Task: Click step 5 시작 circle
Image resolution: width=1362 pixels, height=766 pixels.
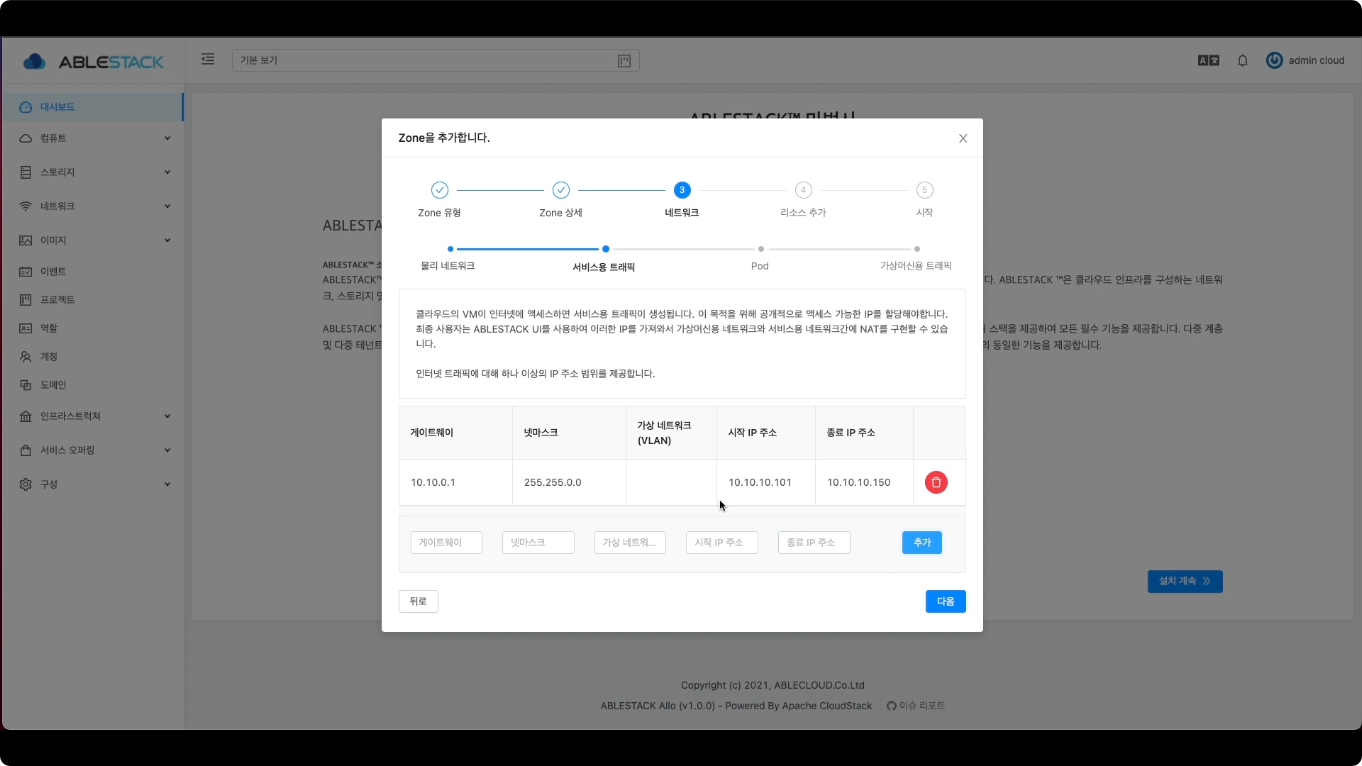Action: coord(925,190)
